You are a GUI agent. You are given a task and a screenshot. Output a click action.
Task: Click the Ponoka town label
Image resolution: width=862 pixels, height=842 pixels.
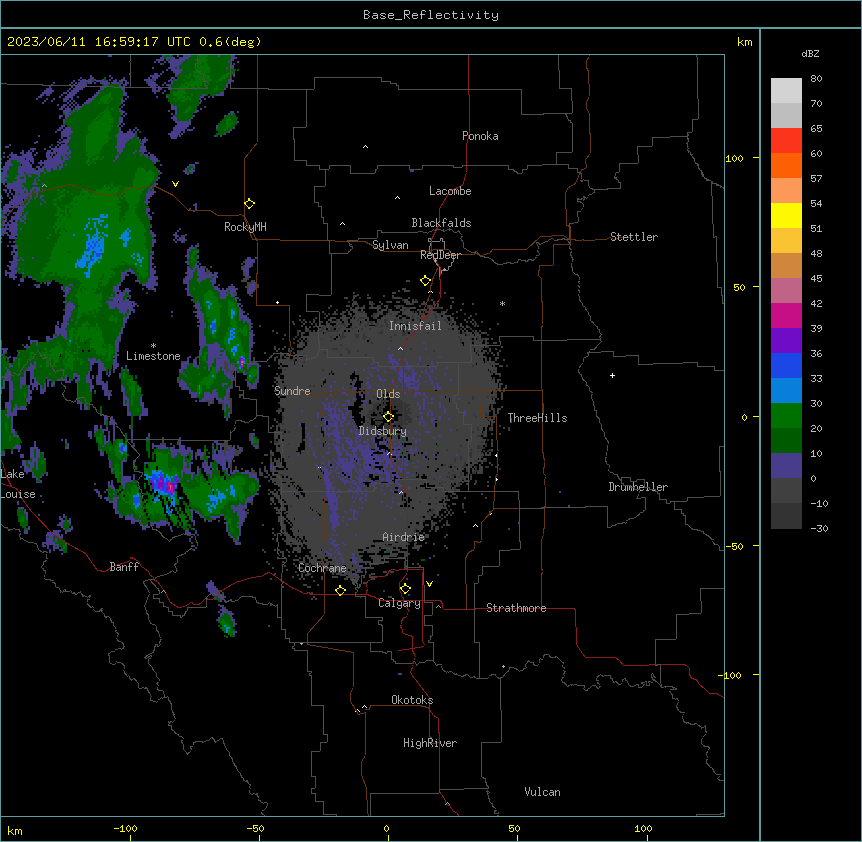tap(480, 136)
